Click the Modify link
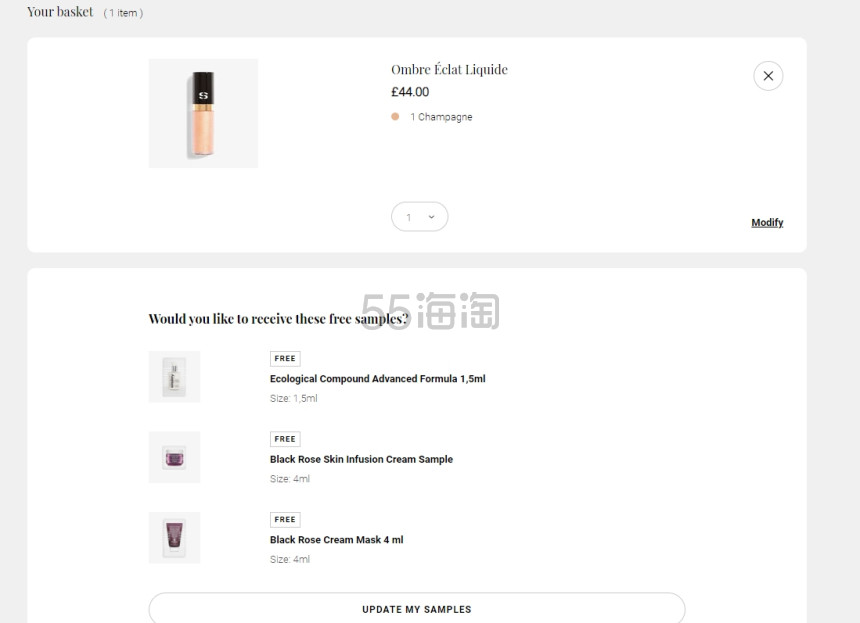Screen dimensions: 860x623 [766, 222]
